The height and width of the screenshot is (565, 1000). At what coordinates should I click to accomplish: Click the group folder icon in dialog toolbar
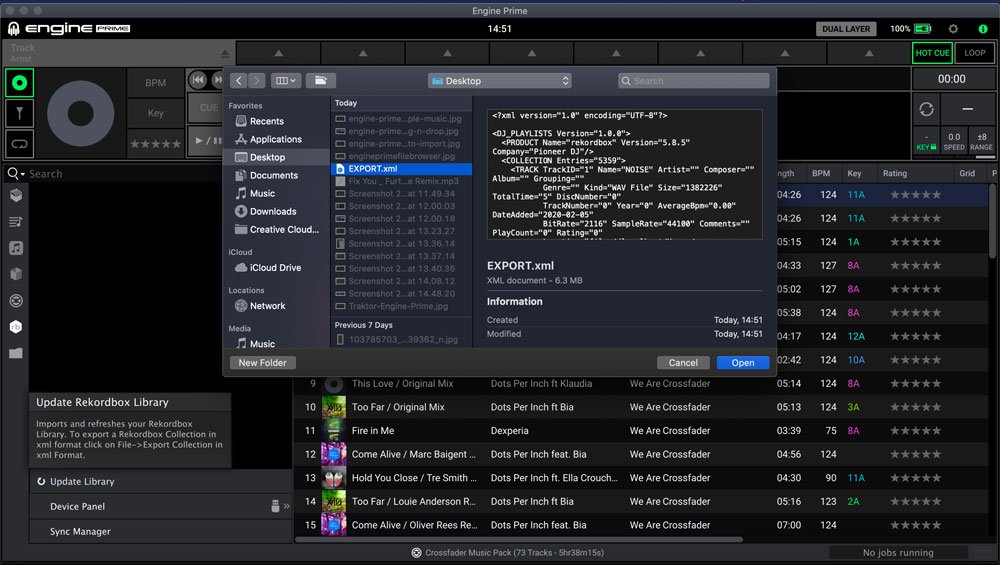pyautogui.click(x=321, y=80)
